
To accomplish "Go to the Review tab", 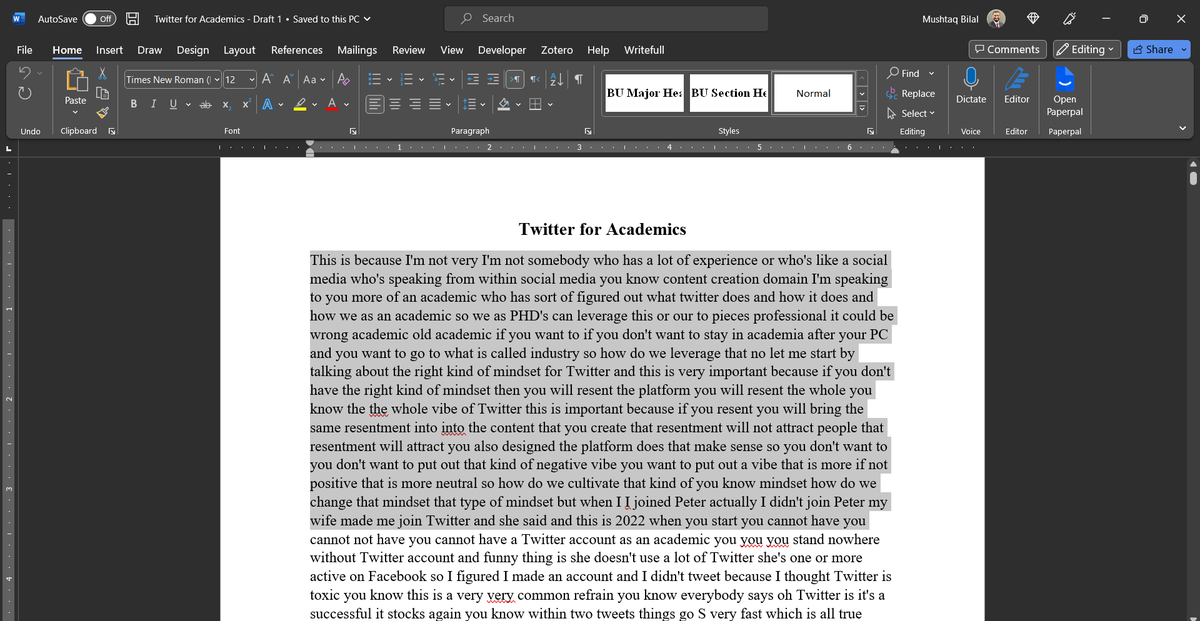I will [408, 49].
